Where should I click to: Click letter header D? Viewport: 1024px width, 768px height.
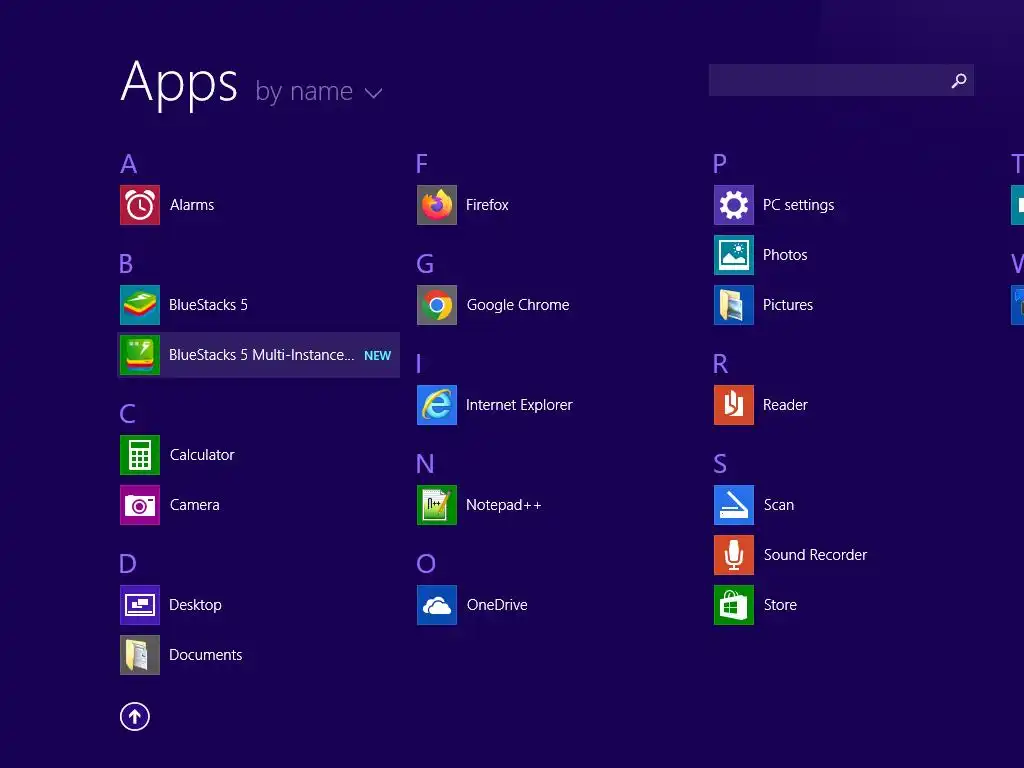(128, 564)
